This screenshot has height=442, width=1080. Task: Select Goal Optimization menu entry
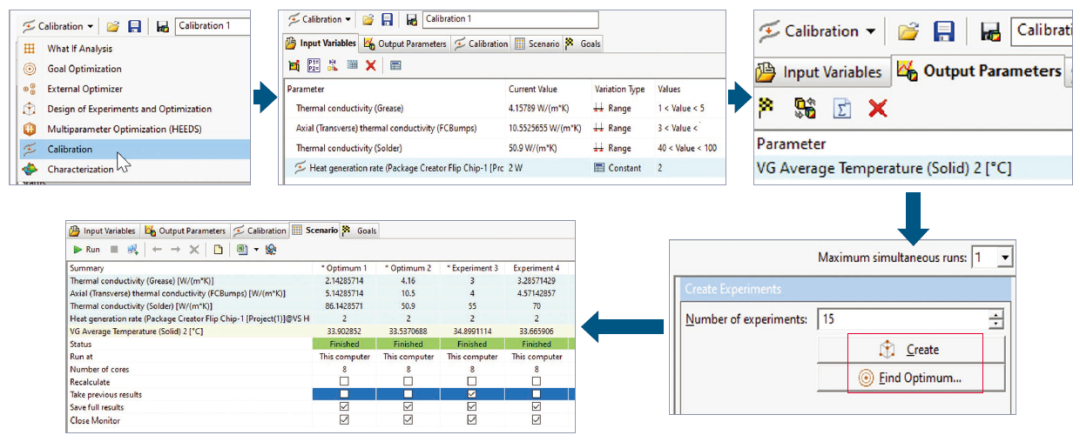coord(84,69)
